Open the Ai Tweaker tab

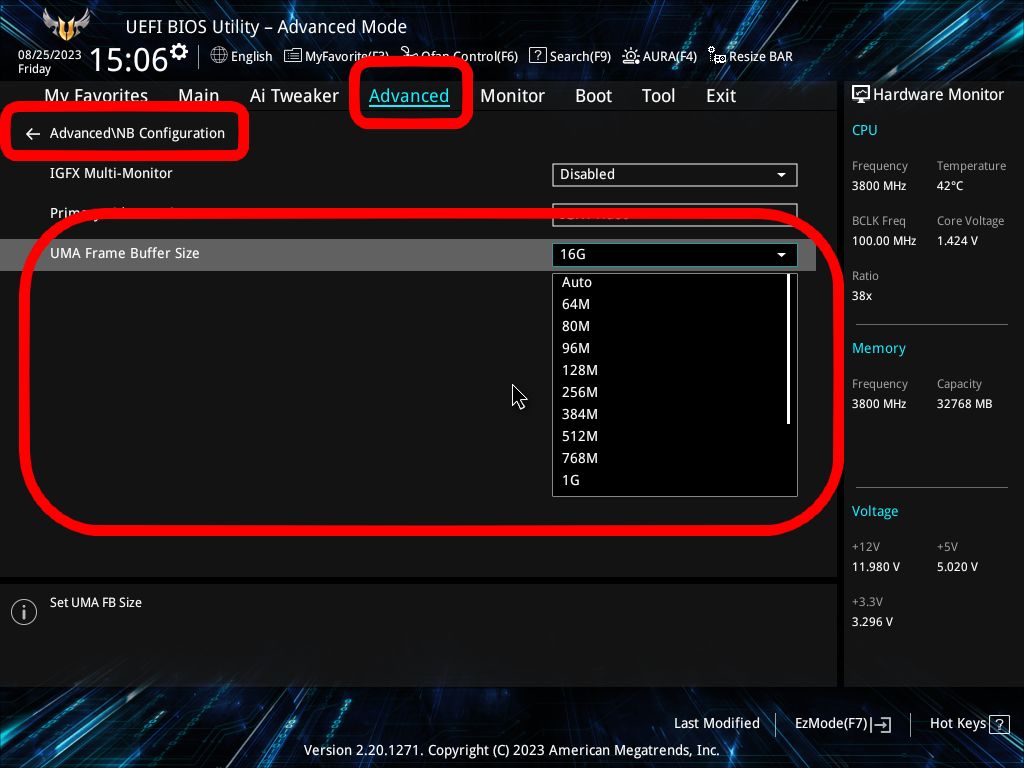[294, 96]
